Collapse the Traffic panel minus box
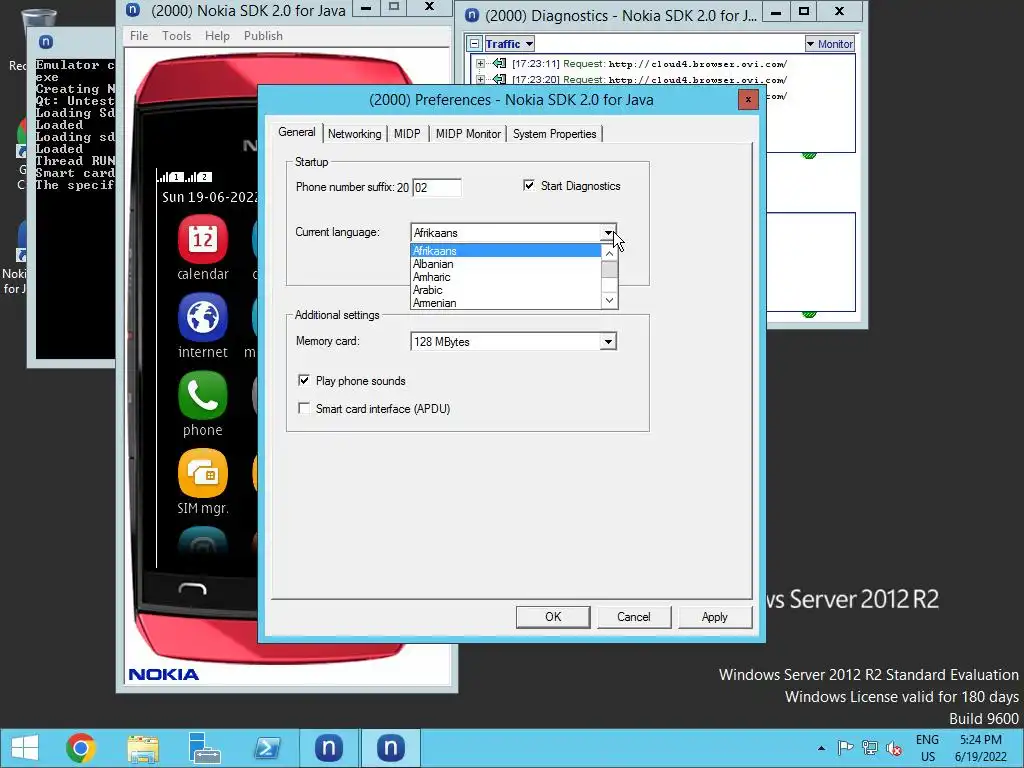Screen dimensions: 1024x768 coord(475,44)
